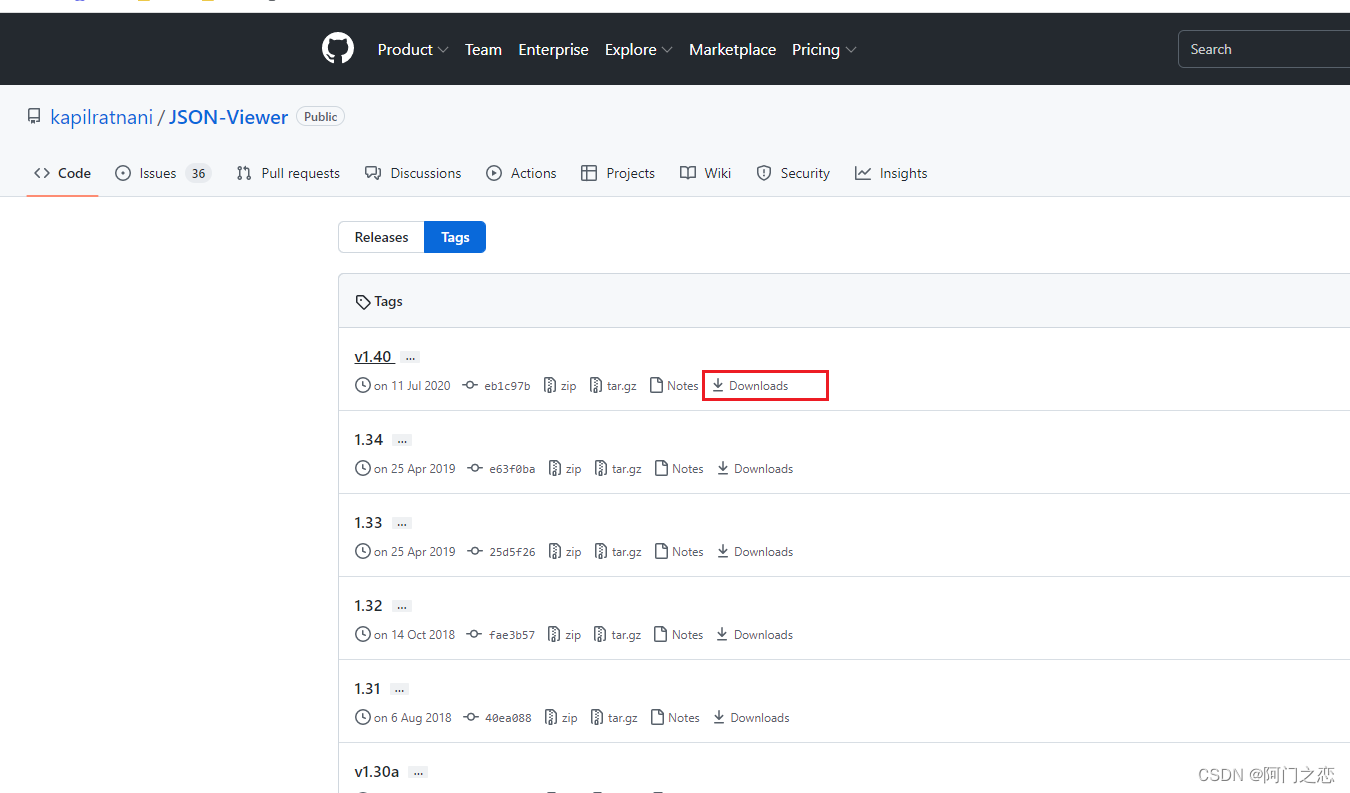Open the Enterprise page
The width and height of the screenshot is (1350, 793).
coord(553,49)
